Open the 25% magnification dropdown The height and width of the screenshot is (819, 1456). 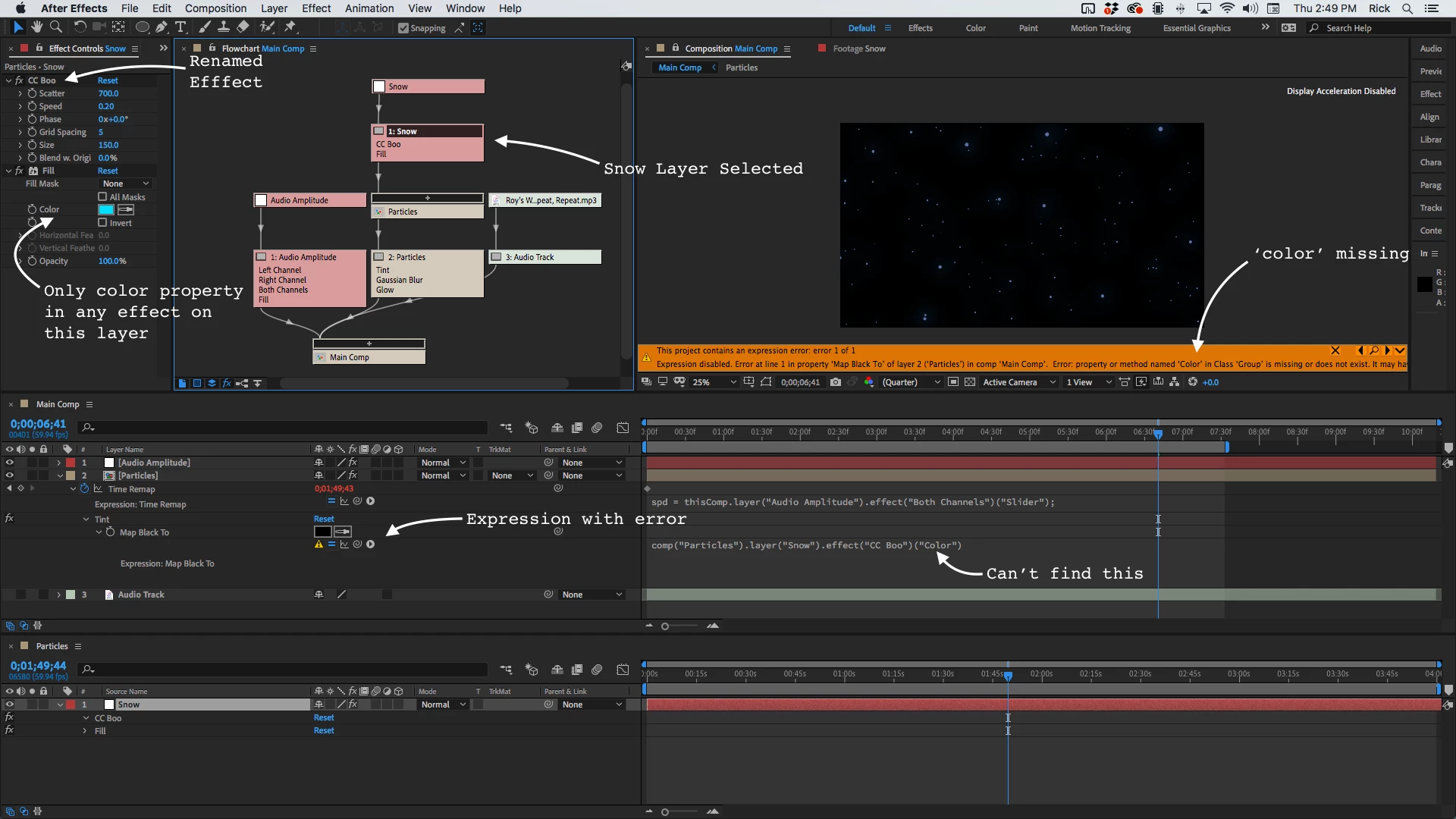coord(714,382)
